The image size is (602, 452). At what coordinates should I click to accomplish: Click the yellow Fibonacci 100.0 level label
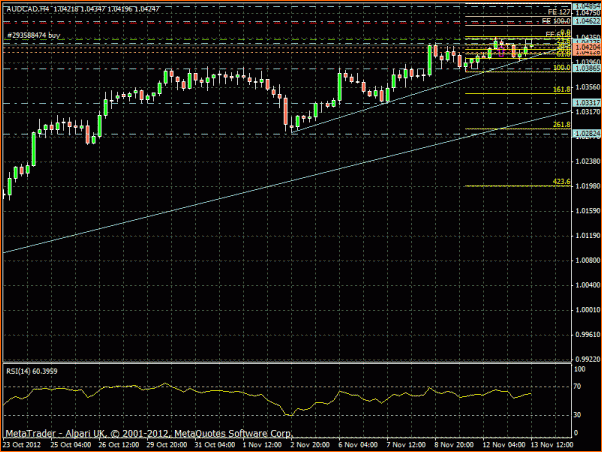tap(562, 68)
